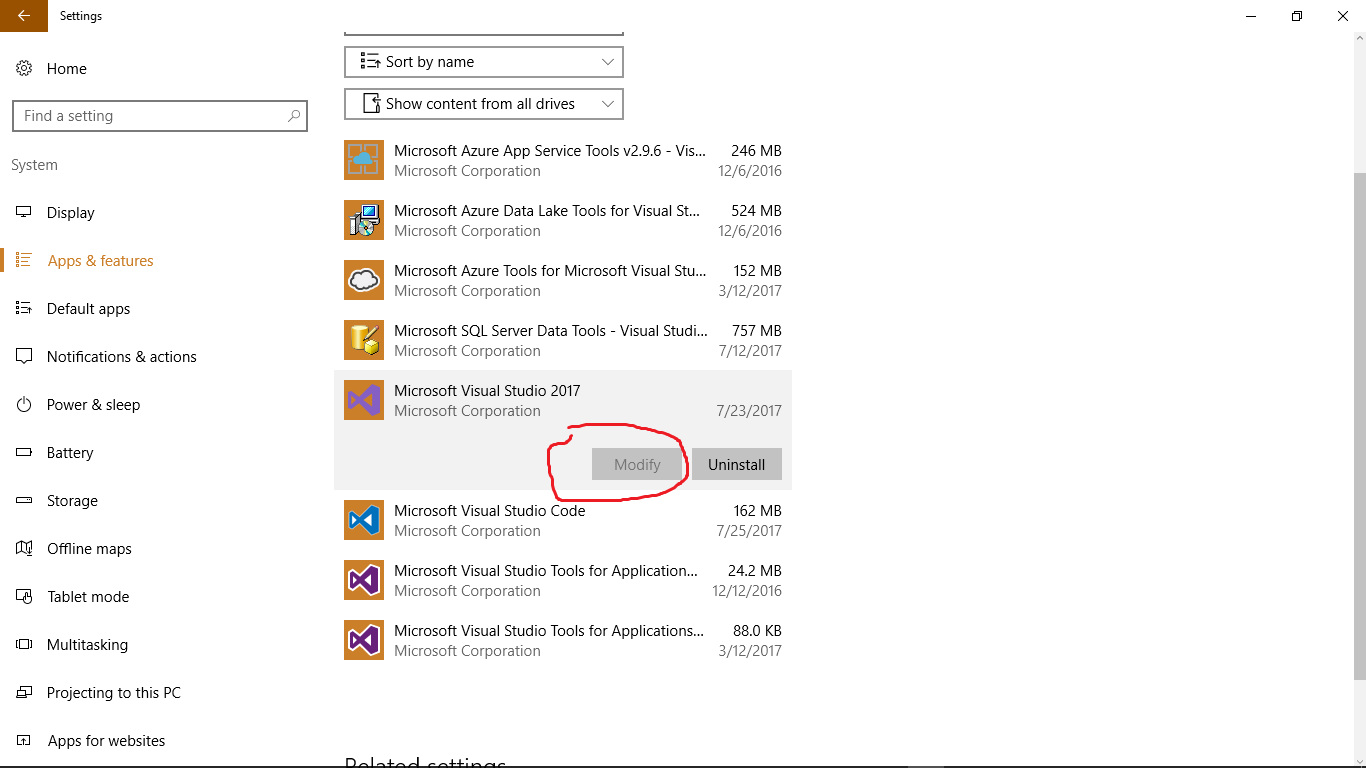Select Microsoft Visual Studio Code entry

click(x=563, y=520)
